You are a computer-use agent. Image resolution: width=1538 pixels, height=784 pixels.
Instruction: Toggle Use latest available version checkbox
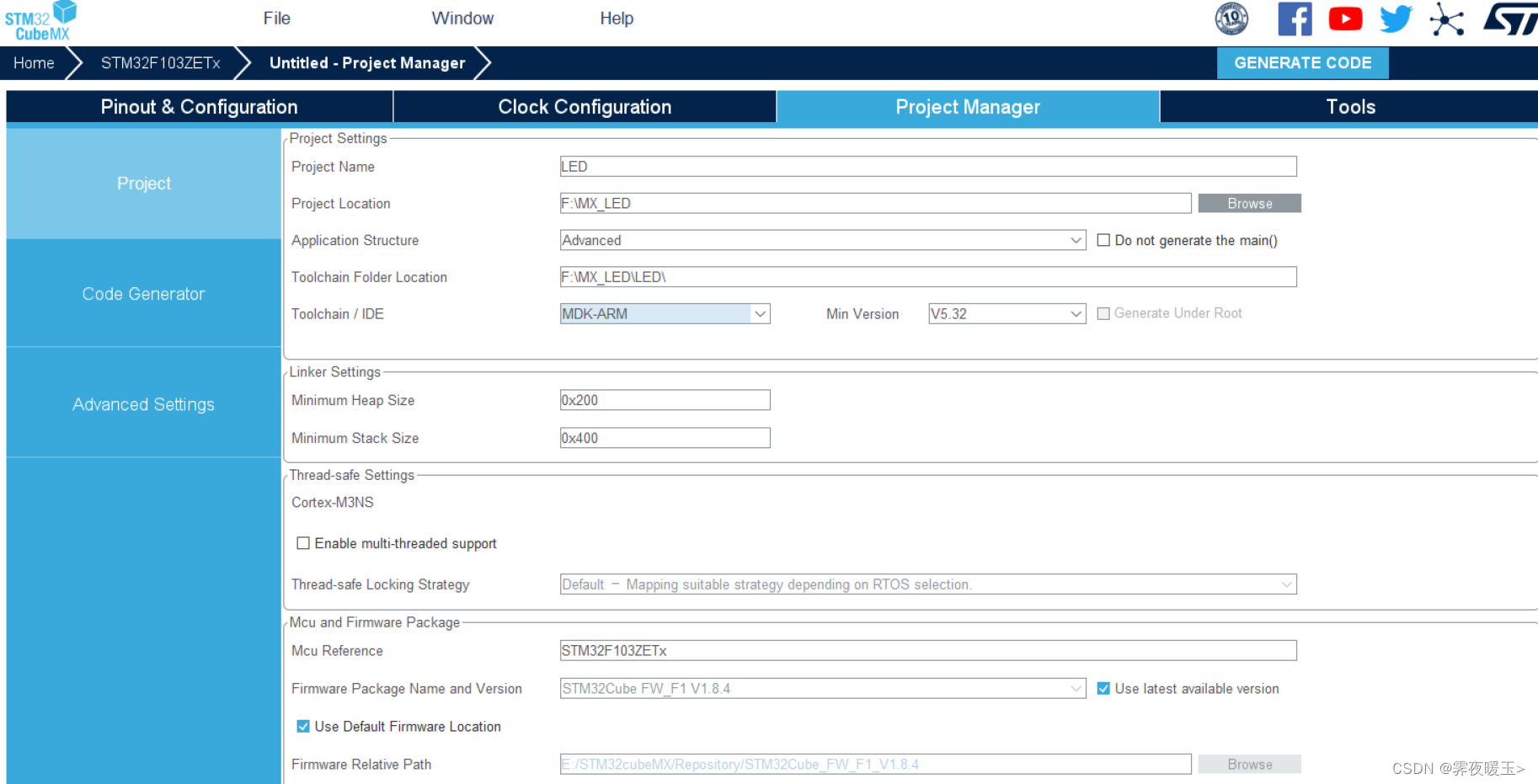[1103, 689]
